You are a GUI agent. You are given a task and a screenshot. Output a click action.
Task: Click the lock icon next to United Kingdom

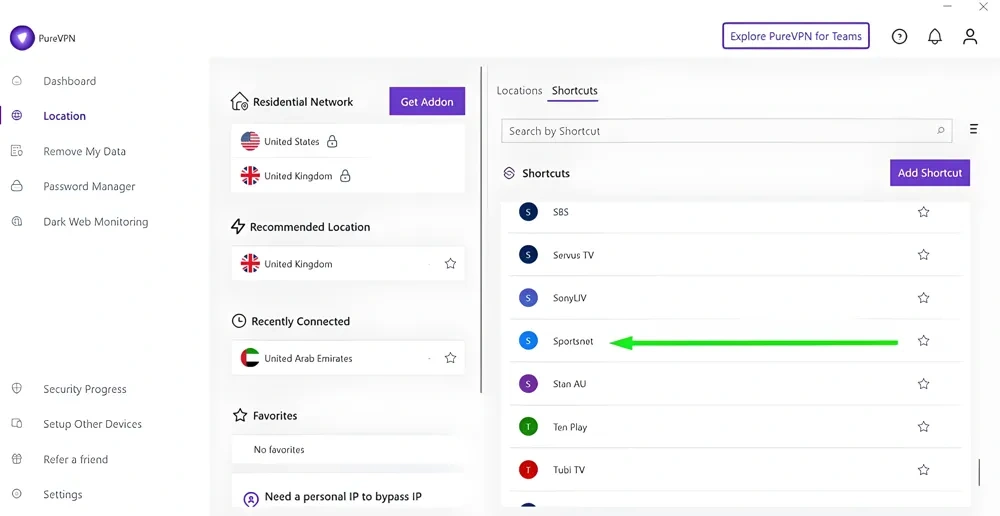345,175
